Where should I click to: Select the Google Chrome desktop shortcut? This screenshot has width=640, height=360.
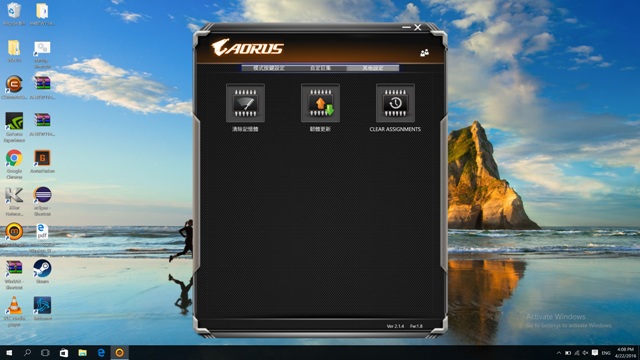coord(14,164)
